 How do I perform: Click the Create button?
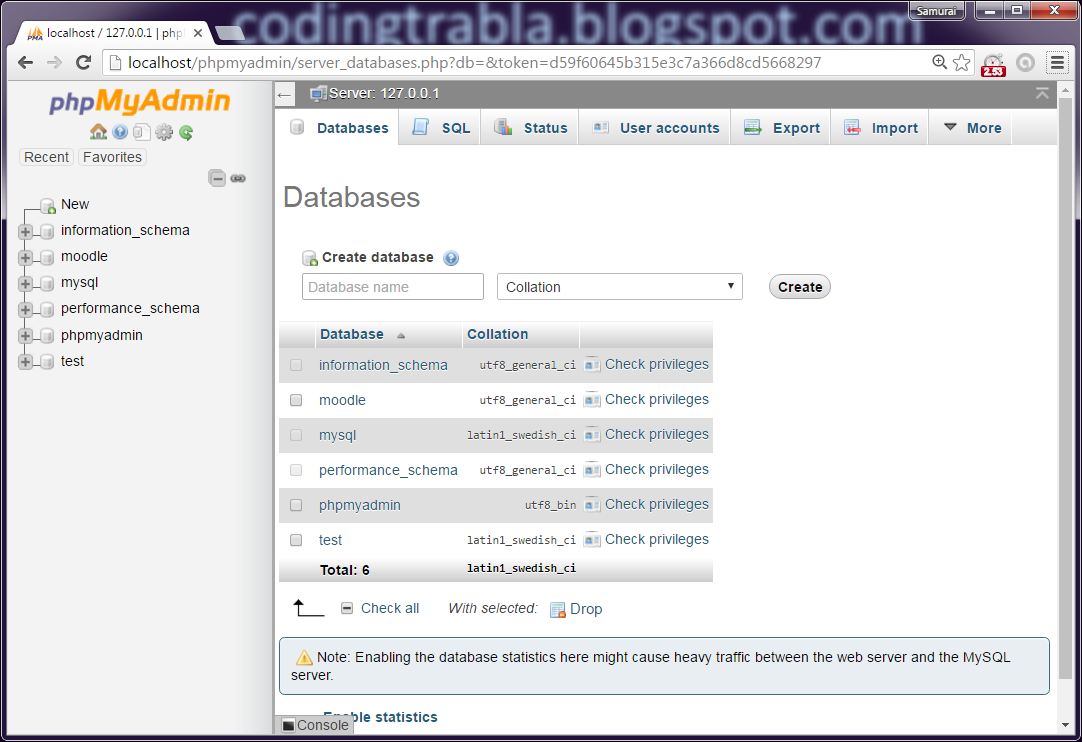(800, 287)
